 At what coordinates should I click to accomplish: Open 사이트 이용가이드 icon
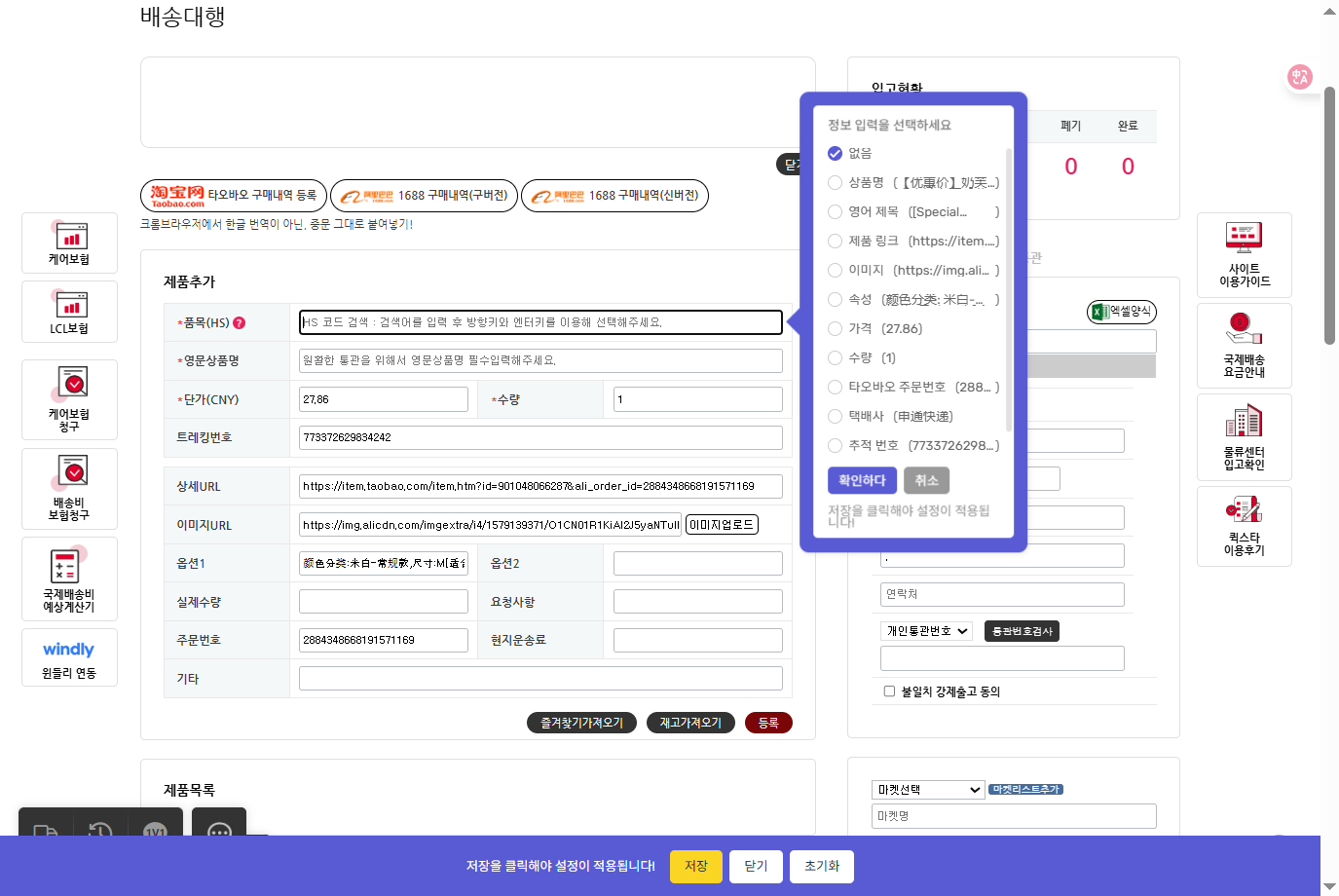[x=1244, y=254]
